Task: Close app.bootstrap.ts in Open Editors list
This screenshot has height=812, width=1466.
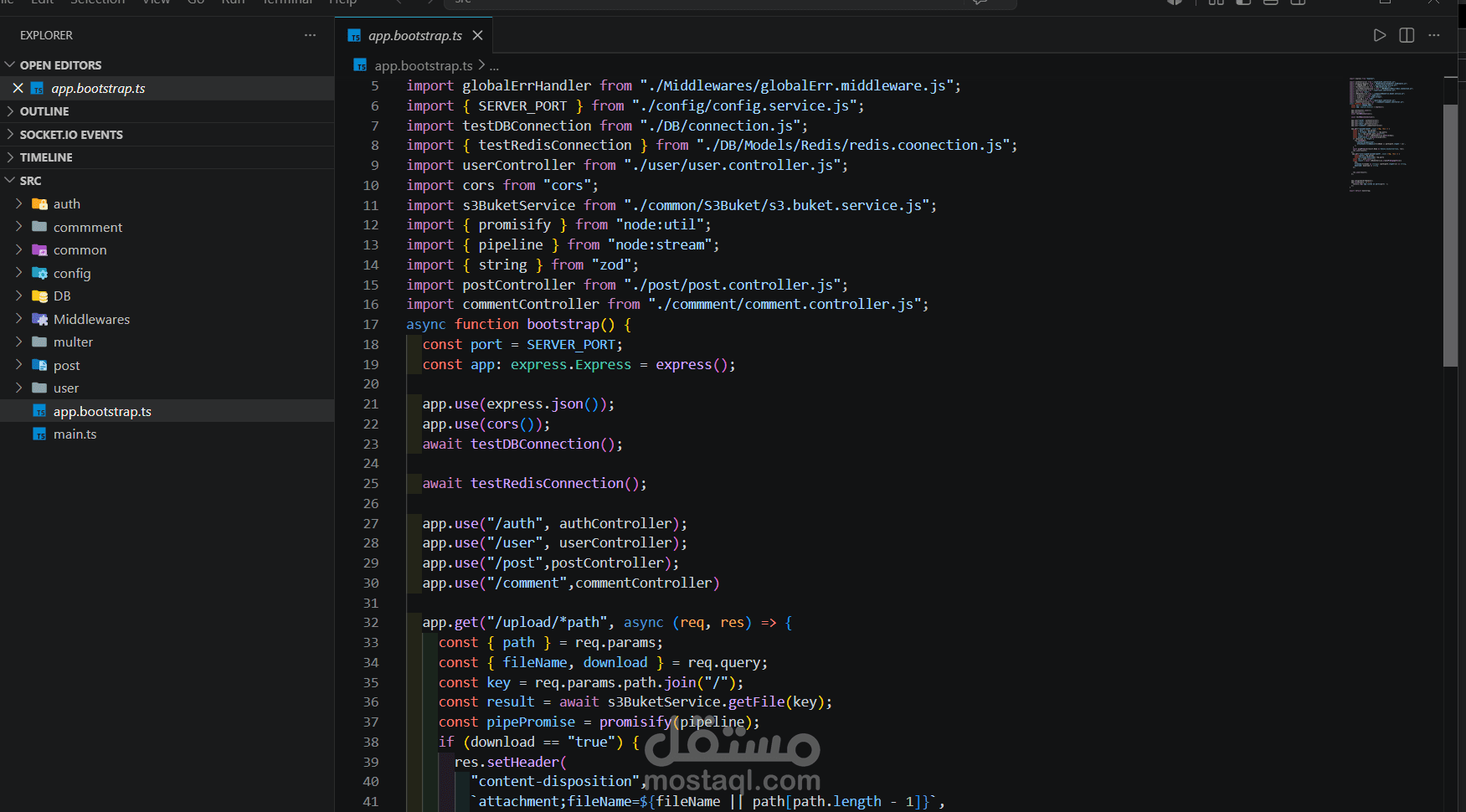Action: [x=18, y=88]
